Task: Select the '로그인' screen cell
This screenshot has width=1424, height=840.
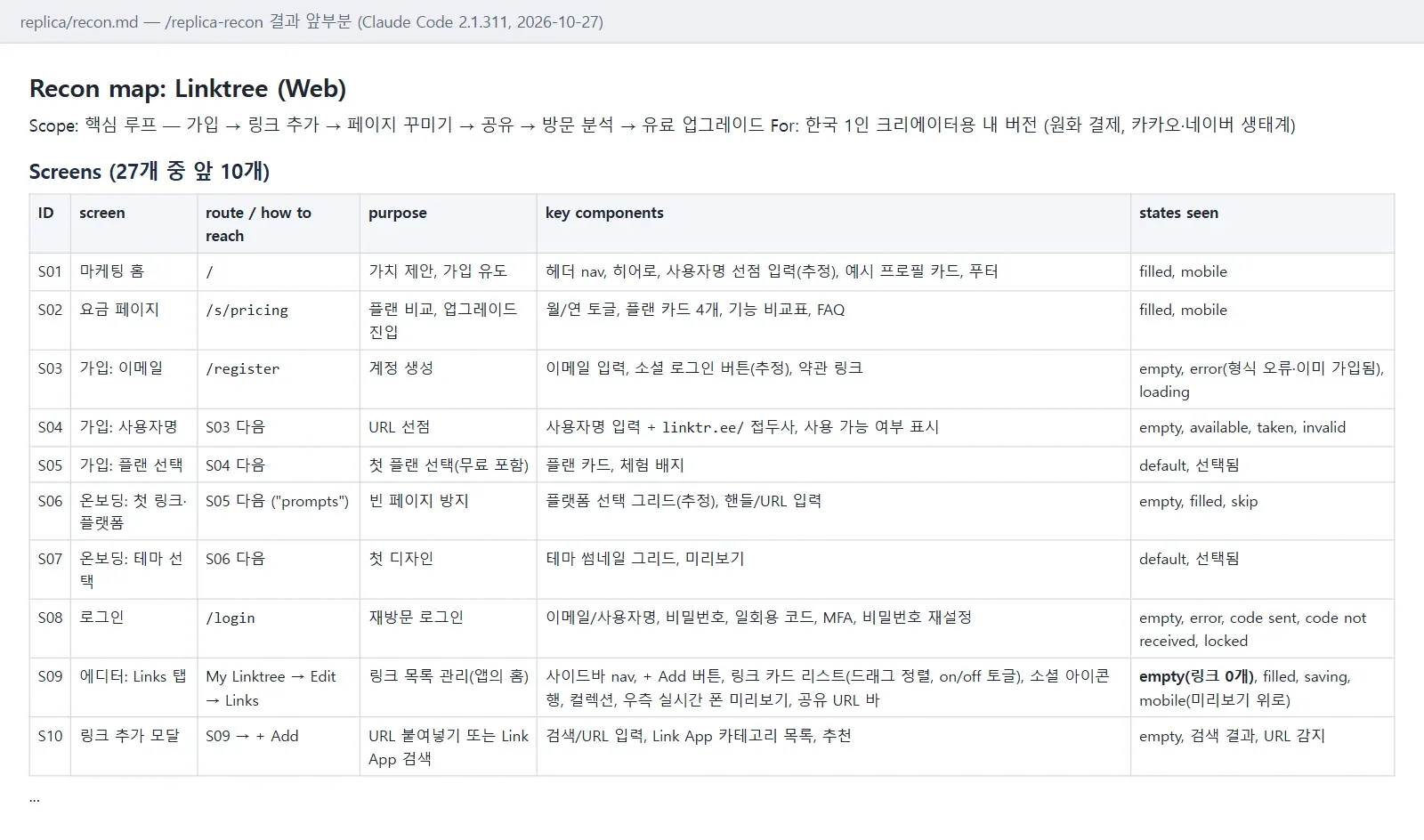Action: coord(134,628)
